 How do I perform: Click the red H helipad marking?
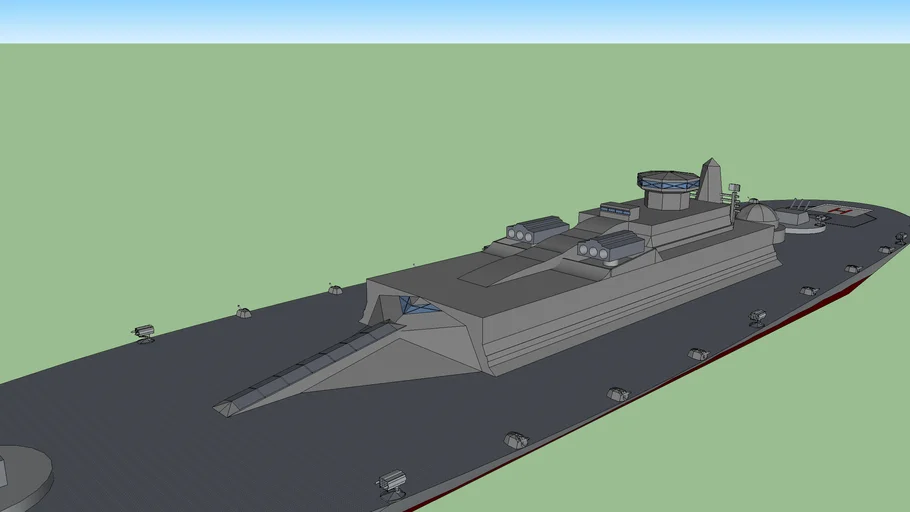[840, 210]
